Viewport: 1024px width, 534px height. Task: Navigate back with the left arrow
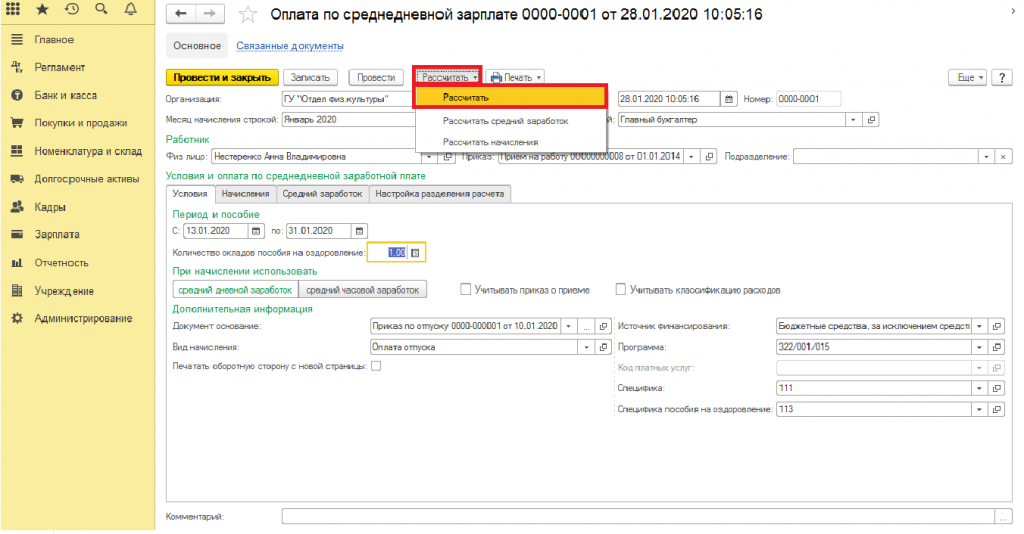(x=180, y=15)
